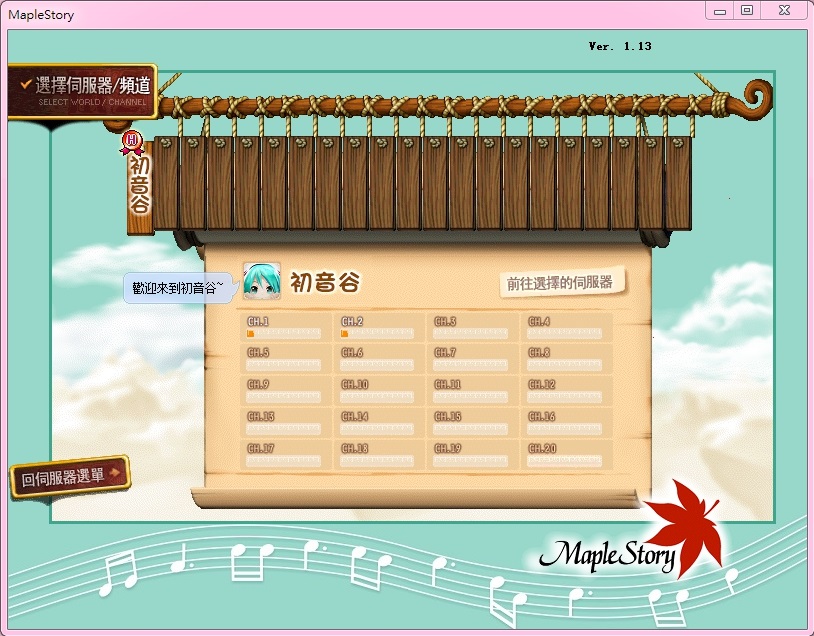Click the hot badge above 初音谷 tab
The height and width of the screenshot is (636, 814).
coord(132,142)
